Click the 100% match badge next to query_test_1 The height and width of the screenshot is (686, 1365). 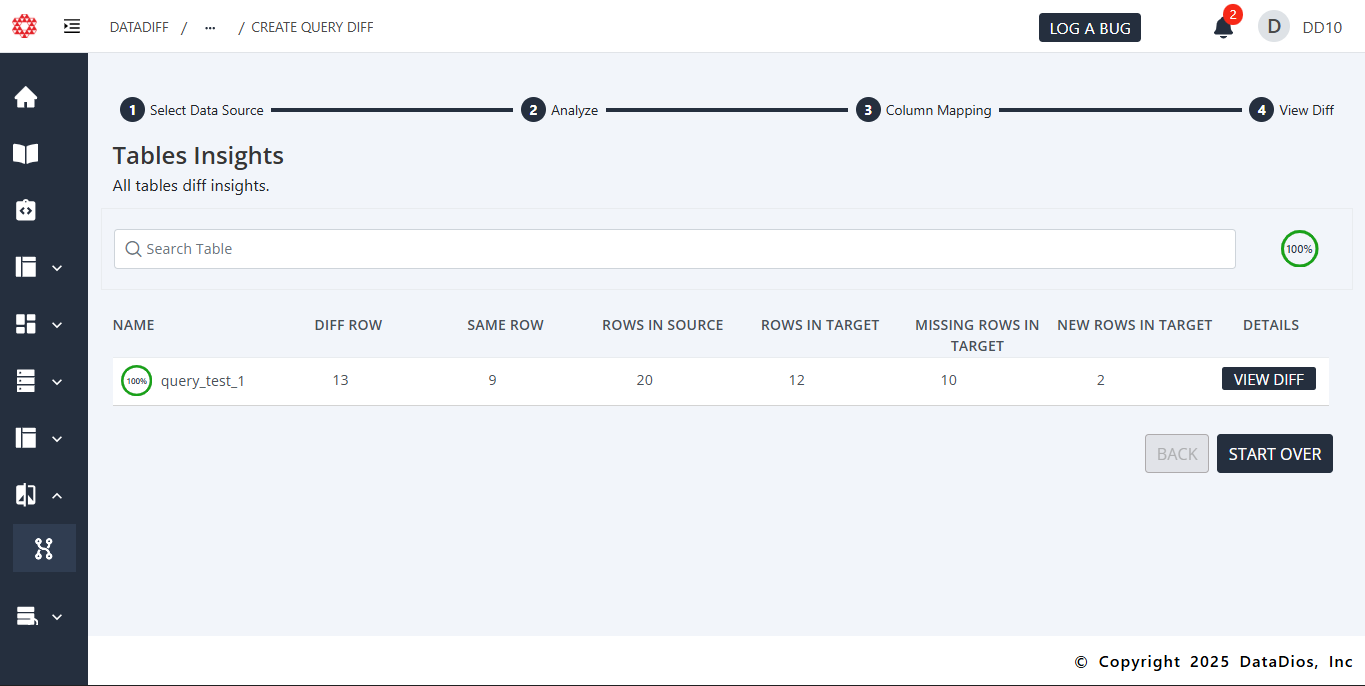tap(136, 380)
